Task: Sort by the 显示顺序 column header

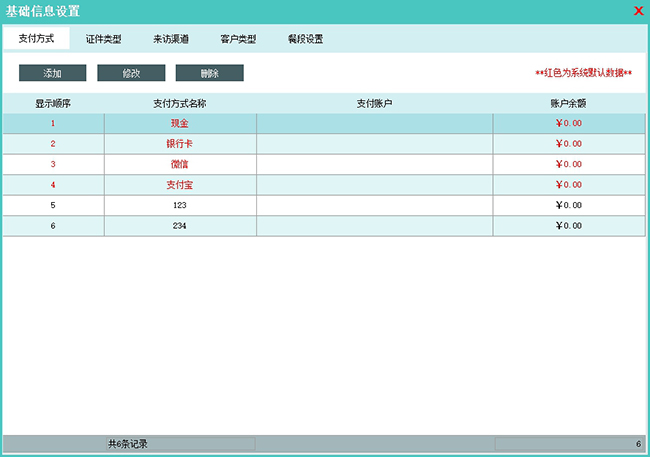Action: pyautogui.click(x=53, y=103)
